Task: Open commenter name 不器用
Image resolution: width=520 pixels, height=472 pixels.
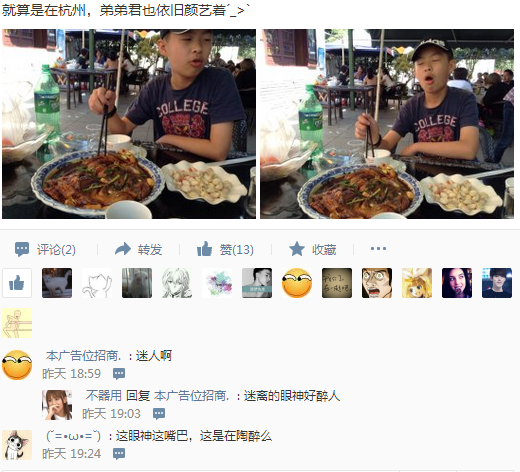Action: click(104, 396)
